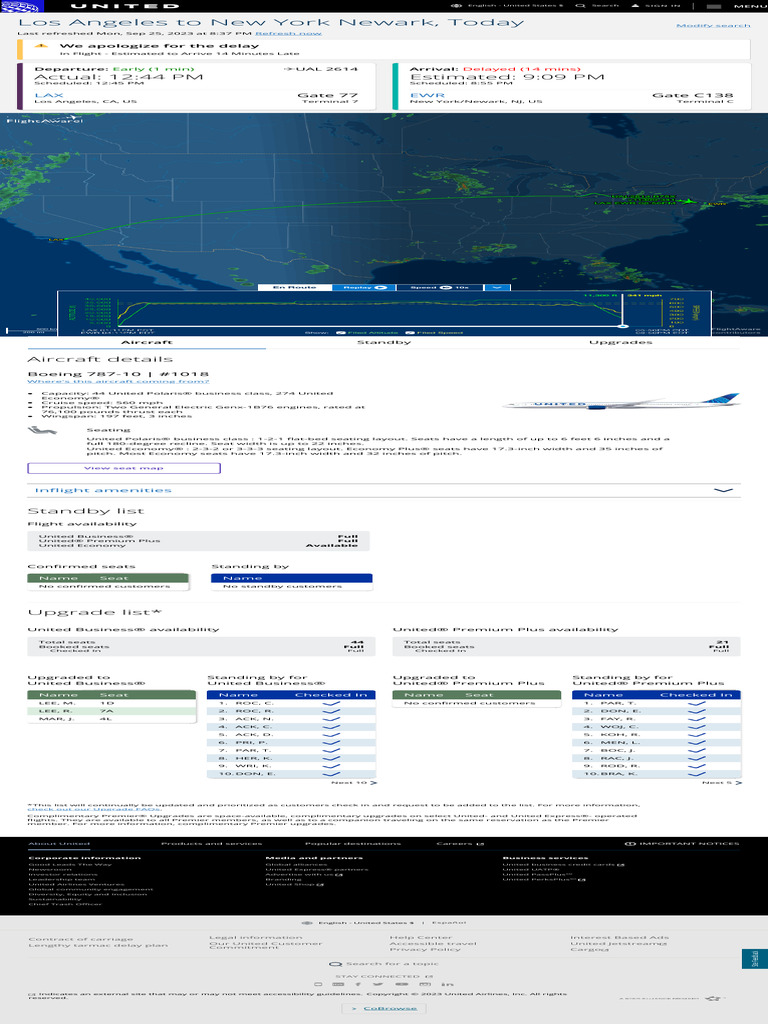Show Next 5 Premium Plus standby passengers
Viewport: 768px width, 1024px height.
click(x=722, y=782)
